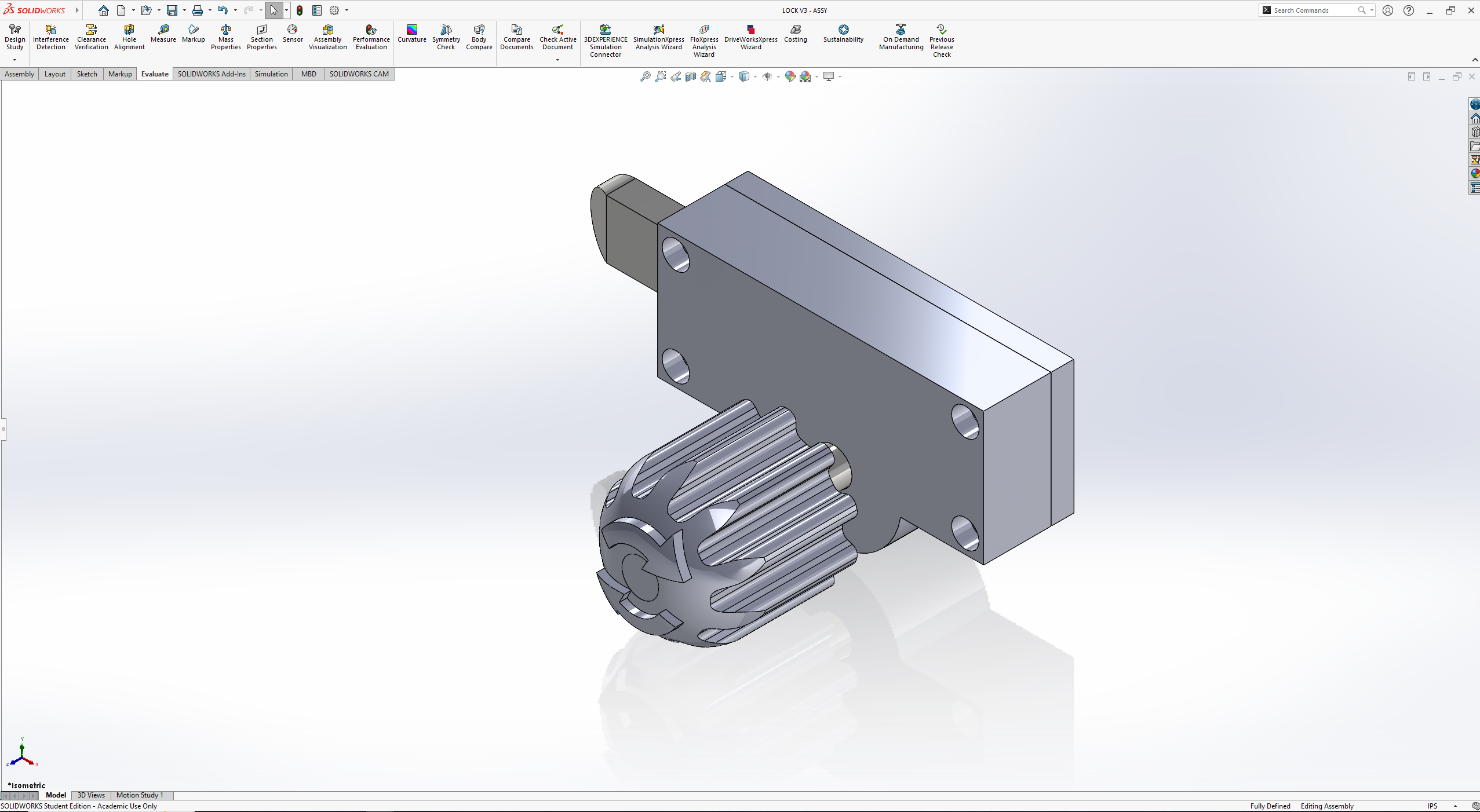
Task: Run the Symmetry Check tool
Action: tap(446, 37)
